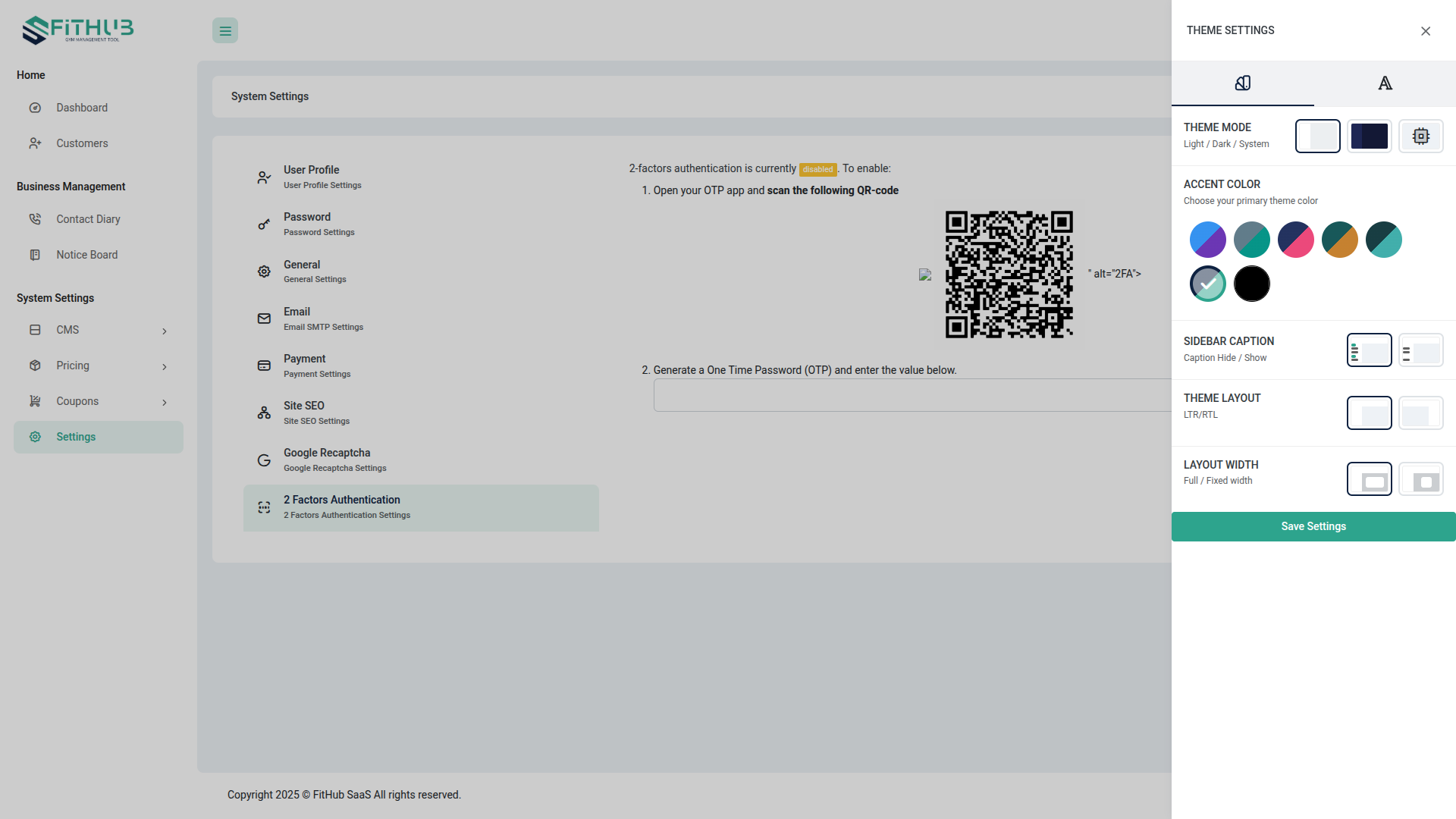Click the Email envelope icon
The image size is (1456, 819).
point(264,318)
